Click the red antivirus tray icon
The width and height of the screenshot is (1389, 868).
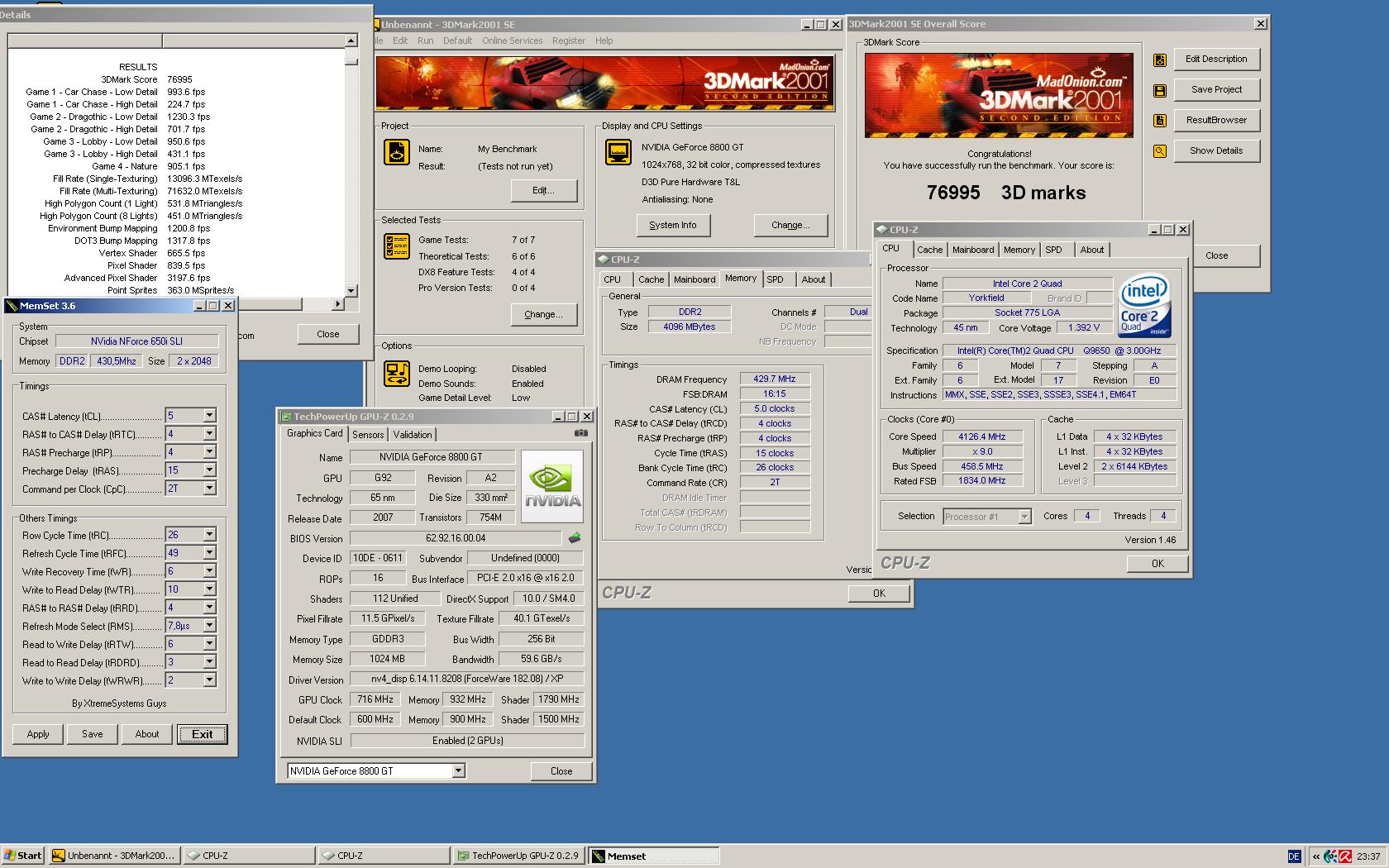tap(1345, 856)
